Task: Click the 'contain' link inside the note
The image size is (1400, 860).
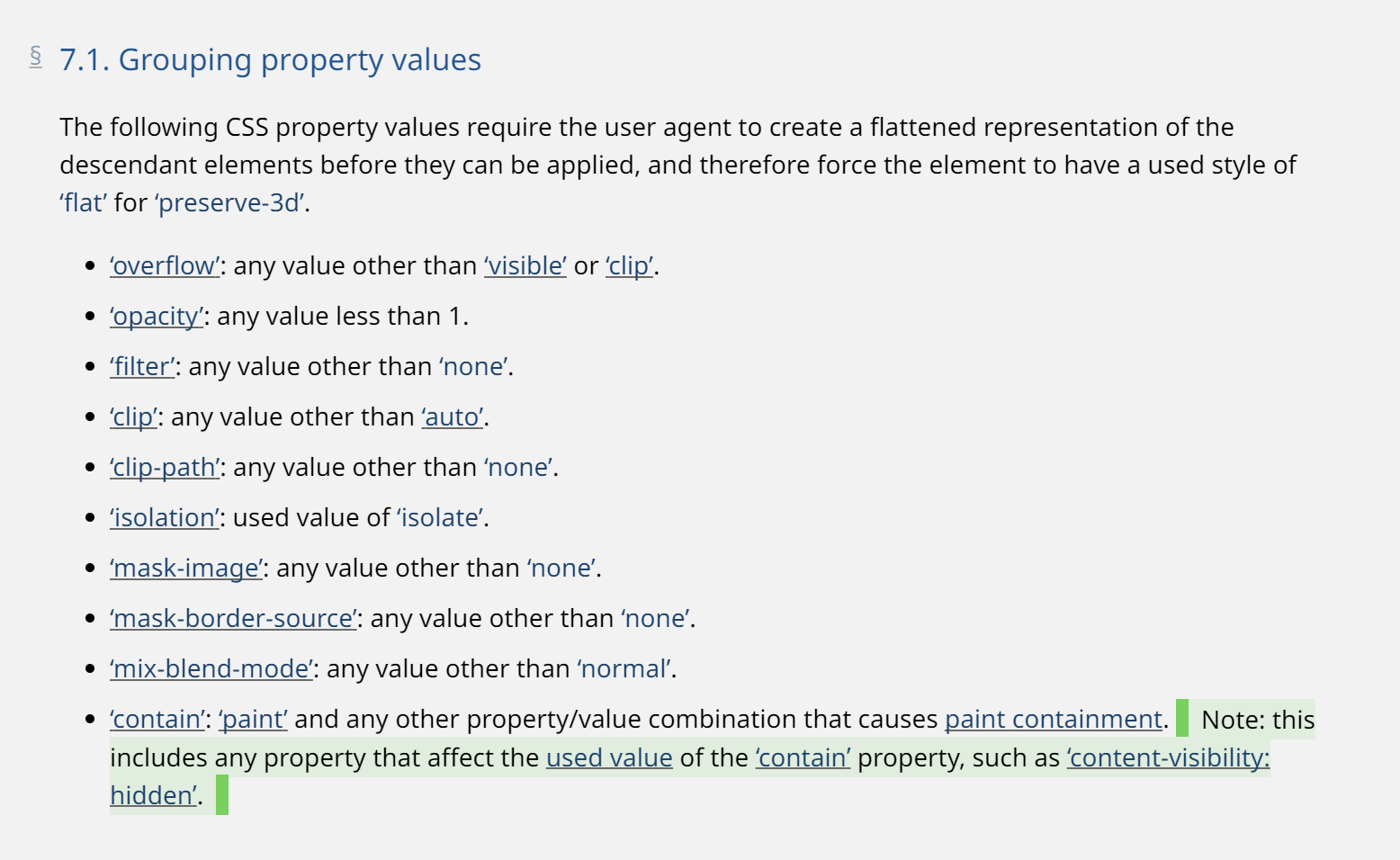Action: pos(803,758)
